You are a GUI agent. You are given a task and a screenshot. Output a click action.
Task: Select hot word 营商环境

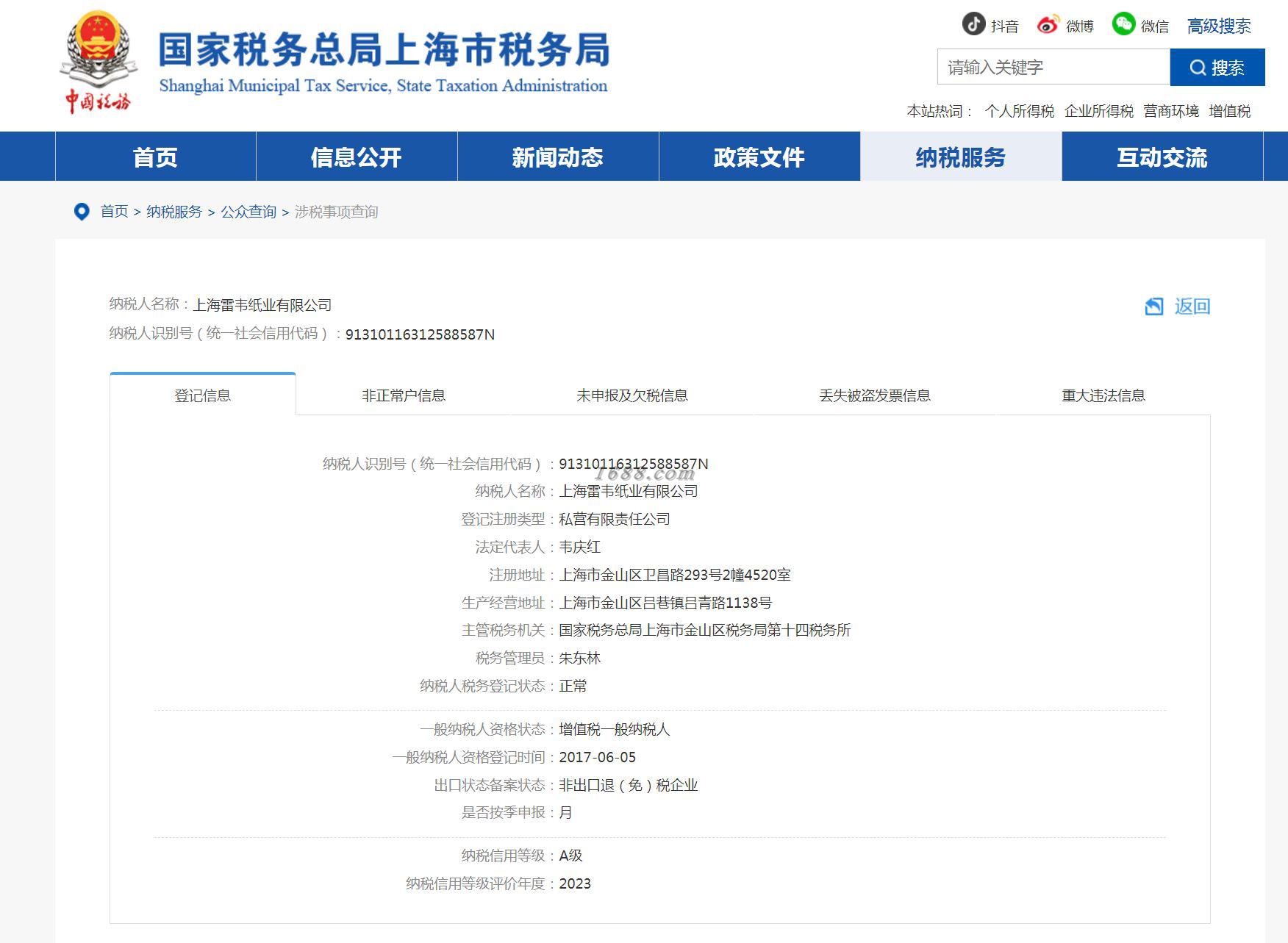[1171, 111]
